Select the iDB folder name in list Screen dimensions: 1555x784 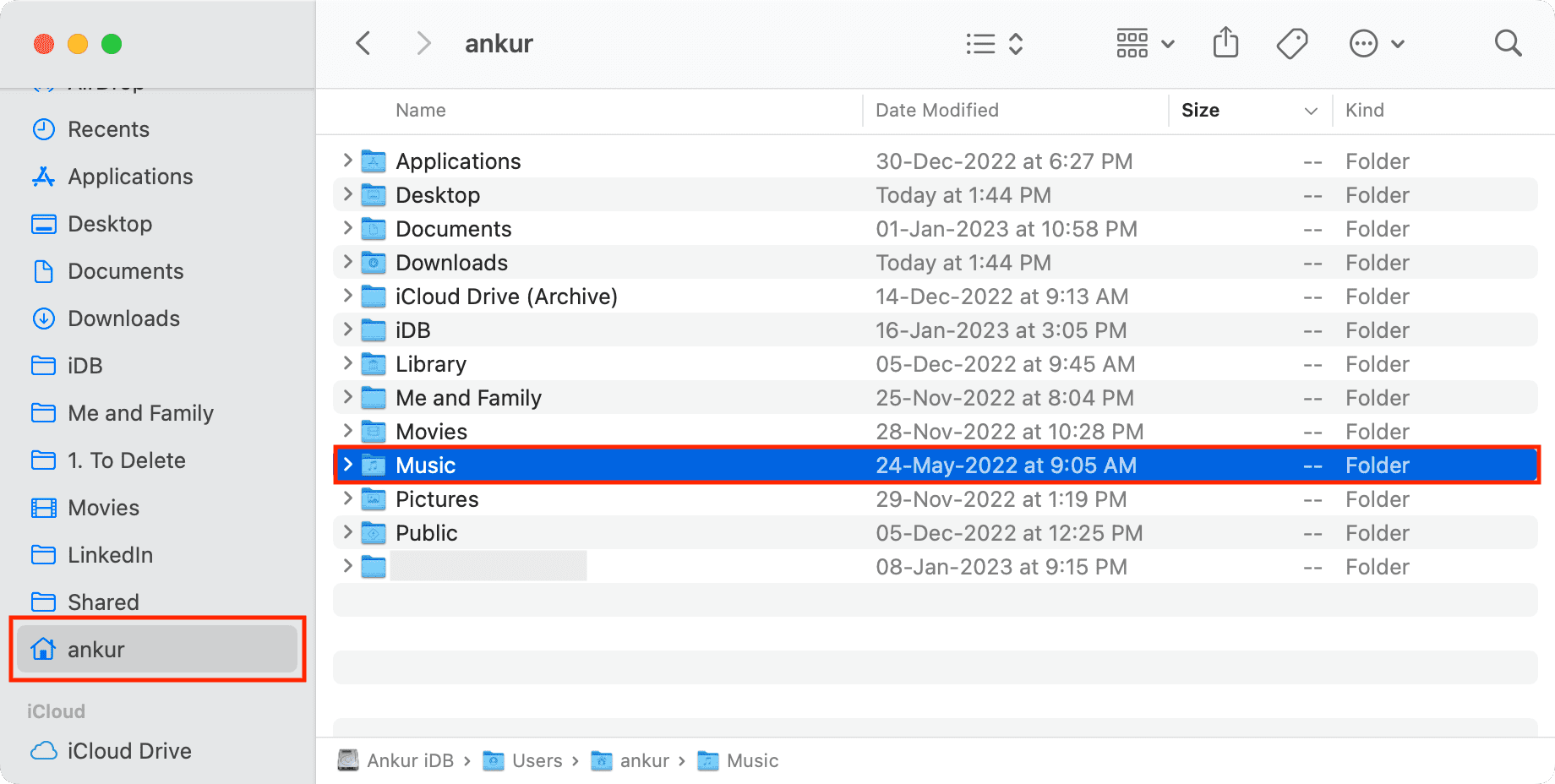(x=413, y=330)
